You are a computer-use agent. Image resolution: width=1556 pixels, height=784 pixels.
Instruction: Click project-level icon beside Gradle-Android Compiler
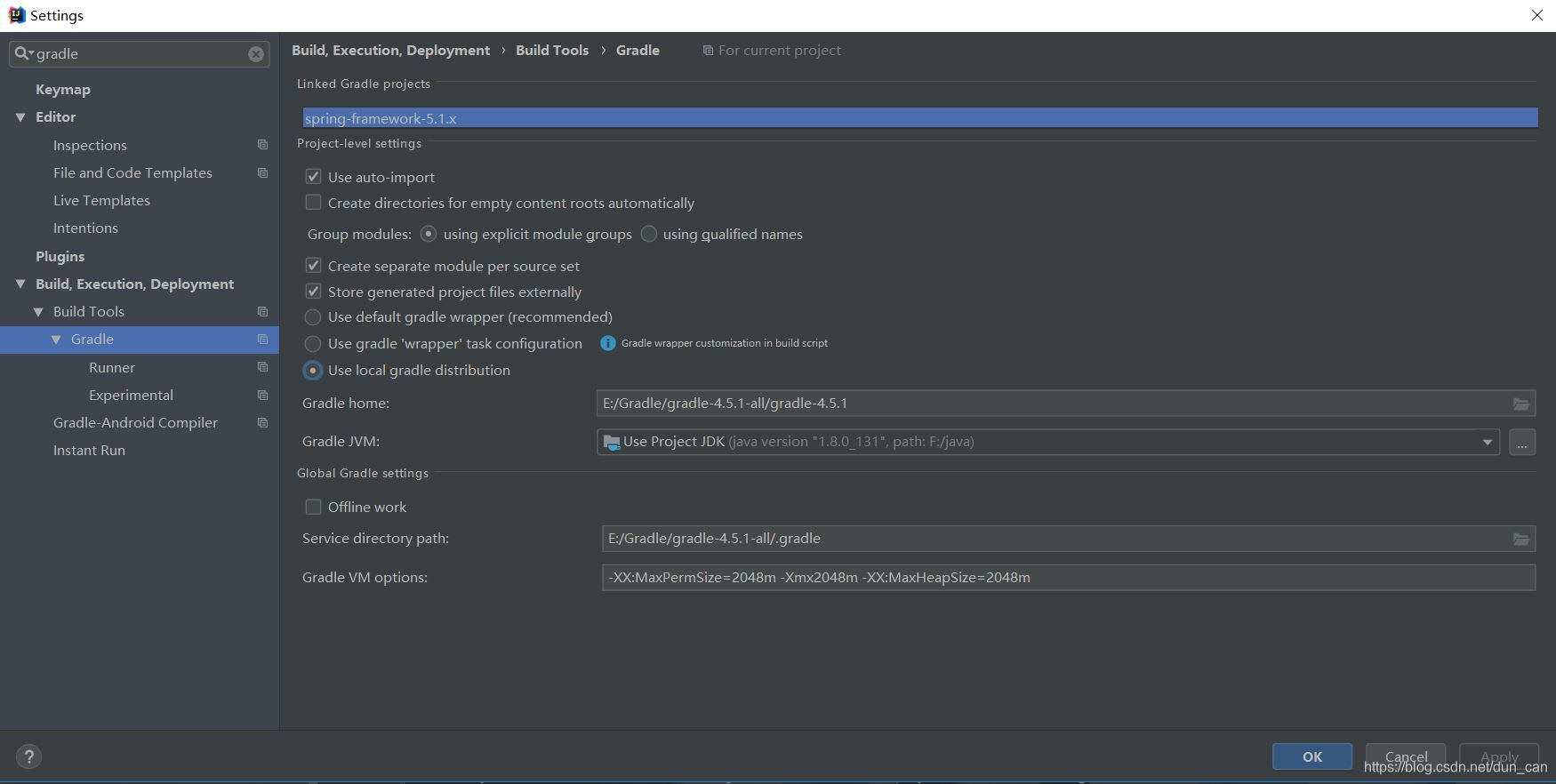point(262,422)
